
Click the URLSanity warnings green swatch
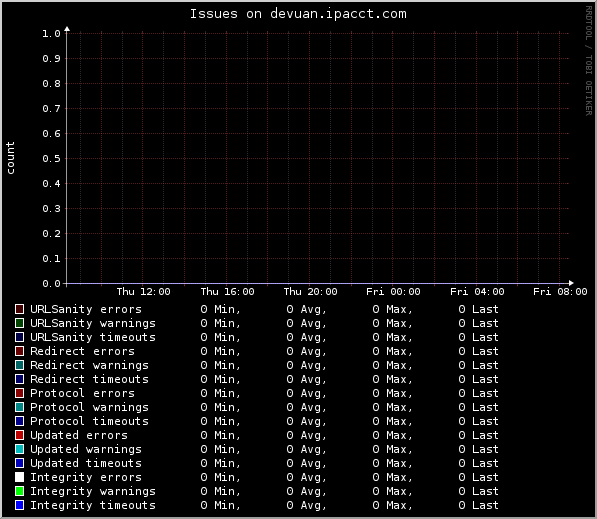[19, 323]
